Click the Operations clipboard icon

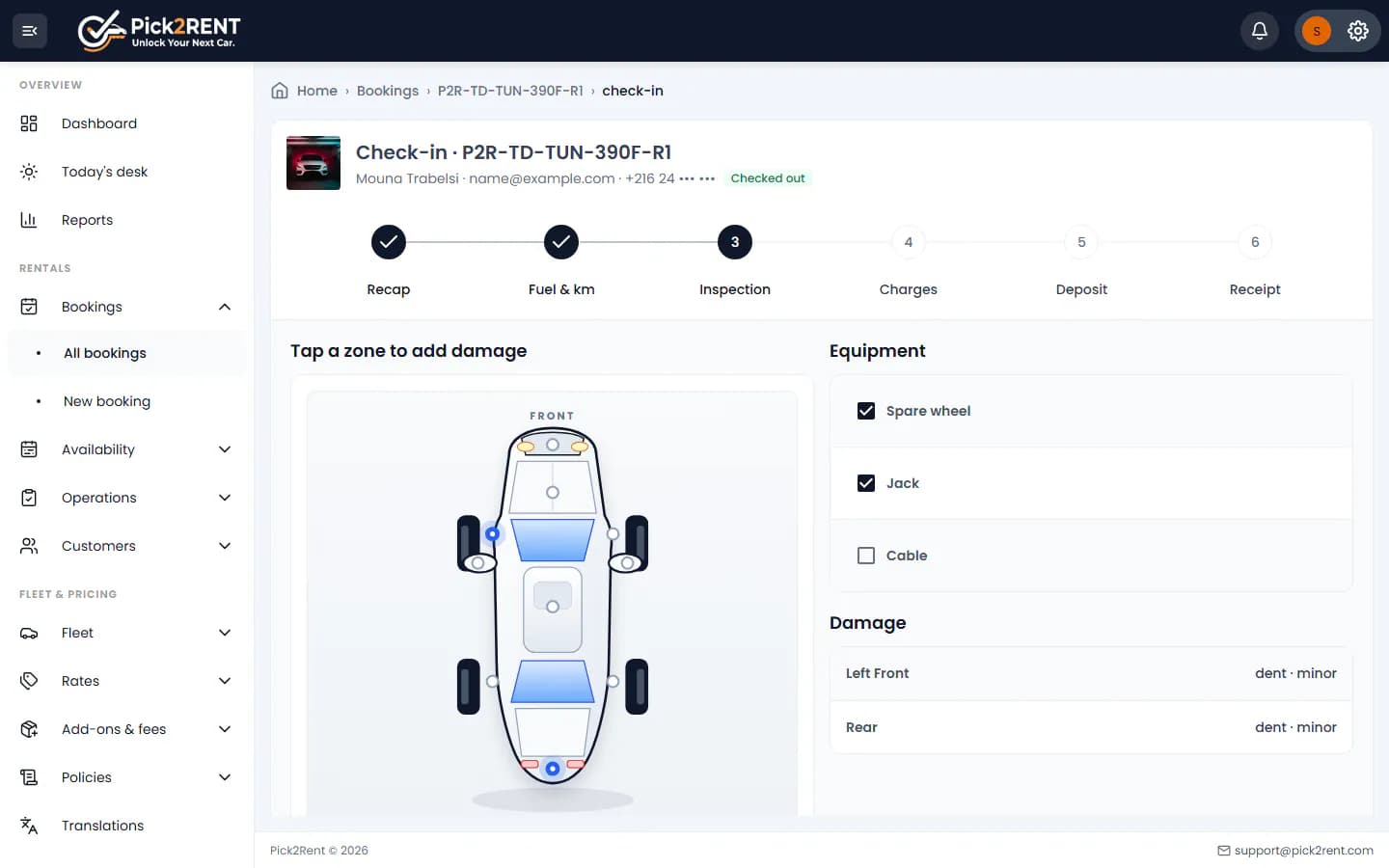coord(29,498)
